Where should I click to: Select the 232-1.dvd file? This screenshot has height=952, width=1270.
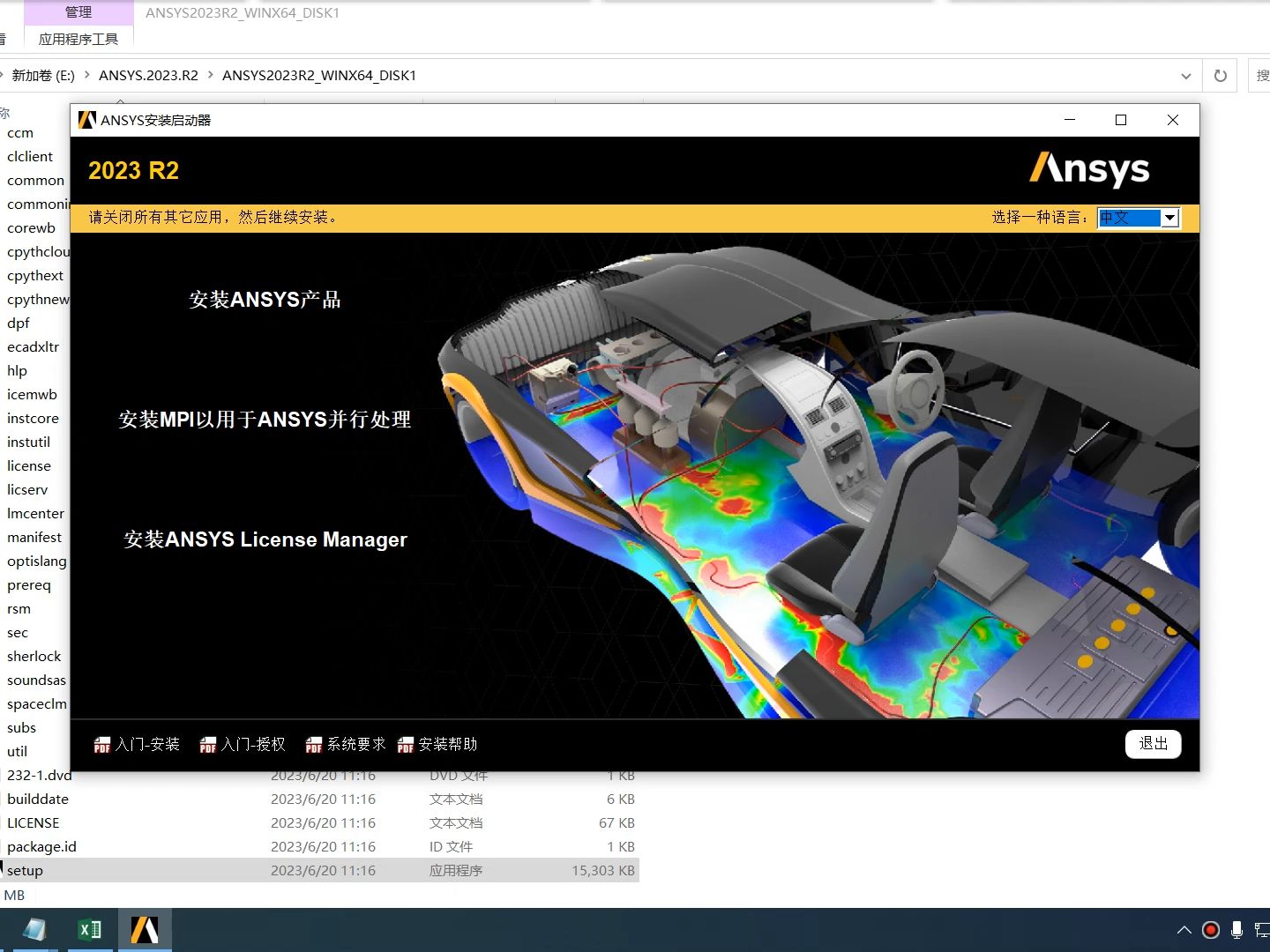39,776
